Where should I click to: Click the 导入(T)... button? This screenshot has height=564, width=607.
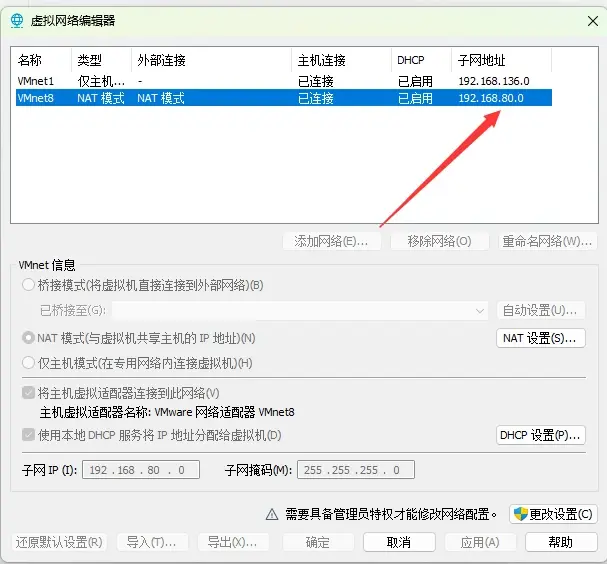(152, 542)
